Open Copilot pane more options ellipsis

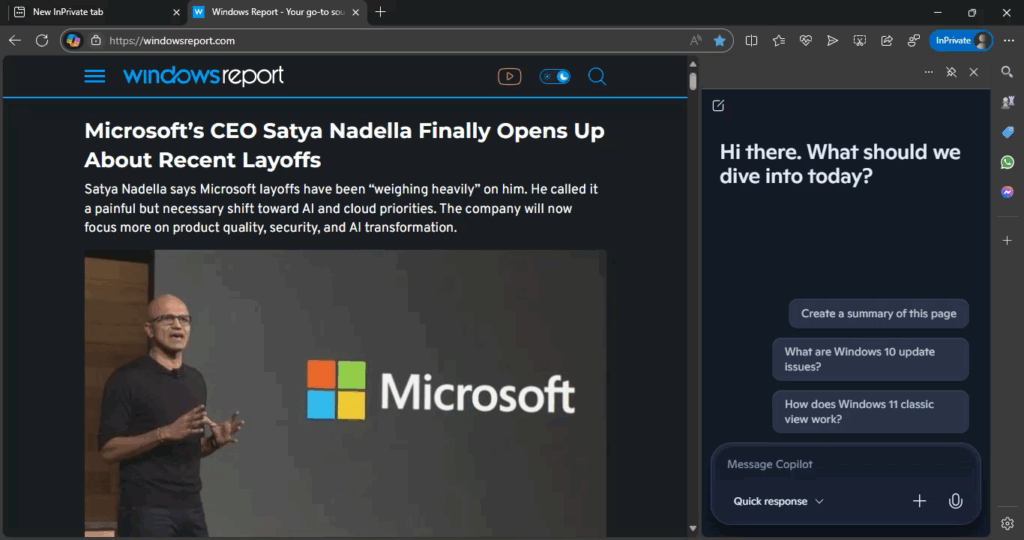coord(929,72)
